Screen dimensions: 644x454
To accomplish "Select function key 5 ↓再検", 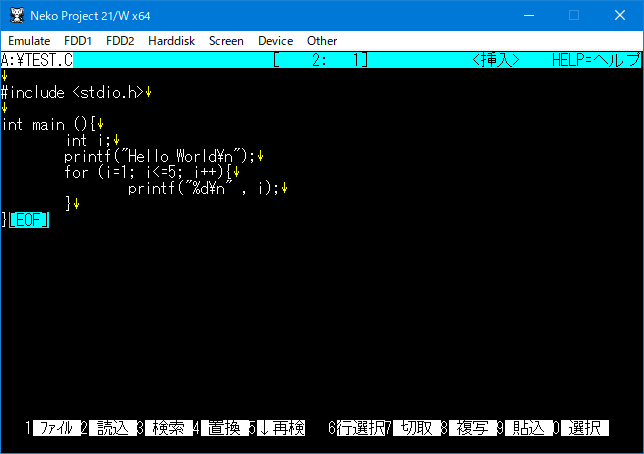I will pyautogui.click(x=281, y=428).
